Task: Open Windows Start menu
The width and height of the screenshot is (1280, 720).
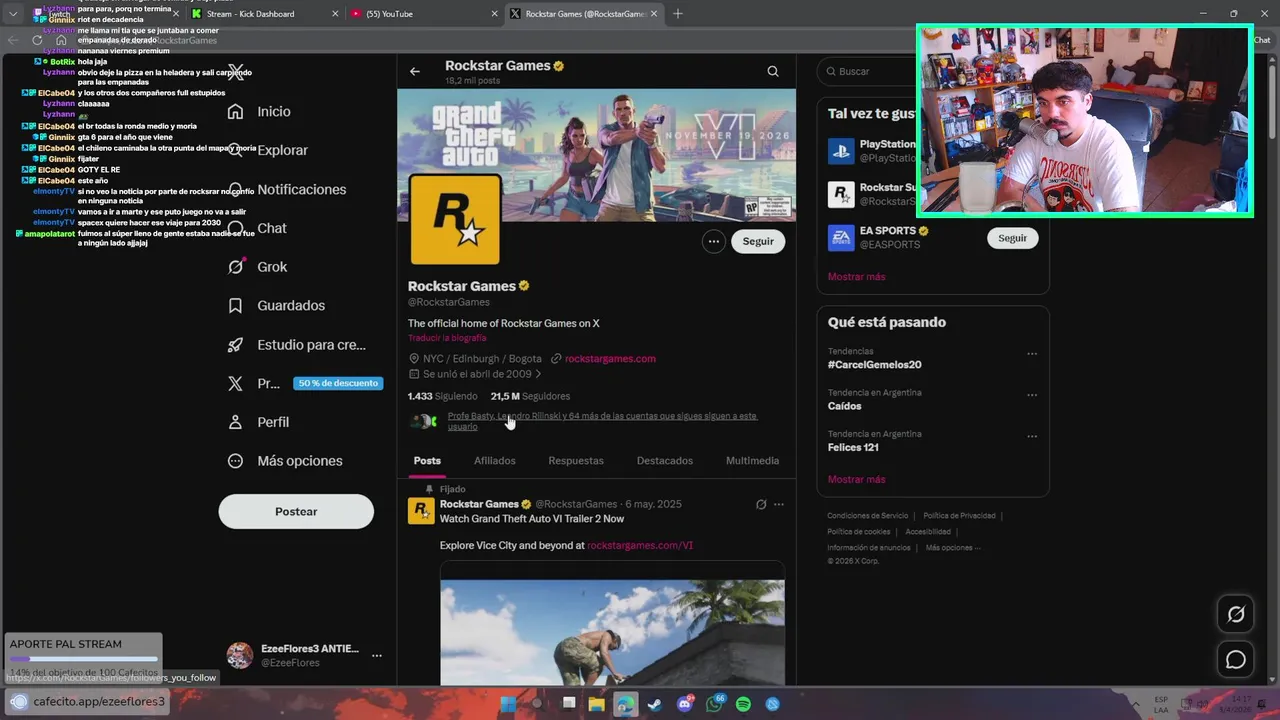Action: coord(508,704)
